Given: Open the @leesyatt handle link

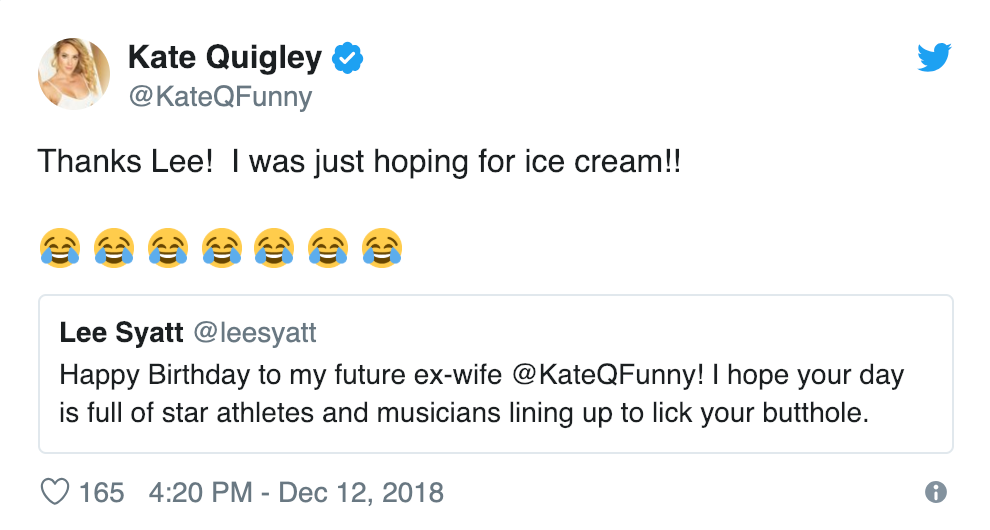Looking at the screenshot, I should click(x=255, y=331).
